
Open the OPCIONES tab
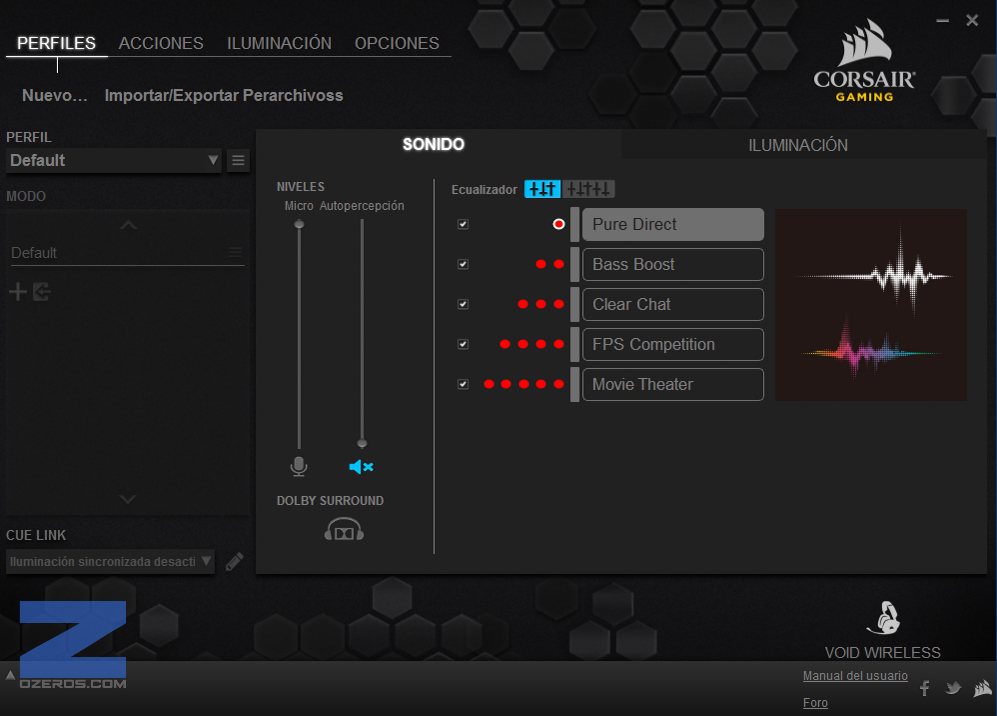coord(397,43)
